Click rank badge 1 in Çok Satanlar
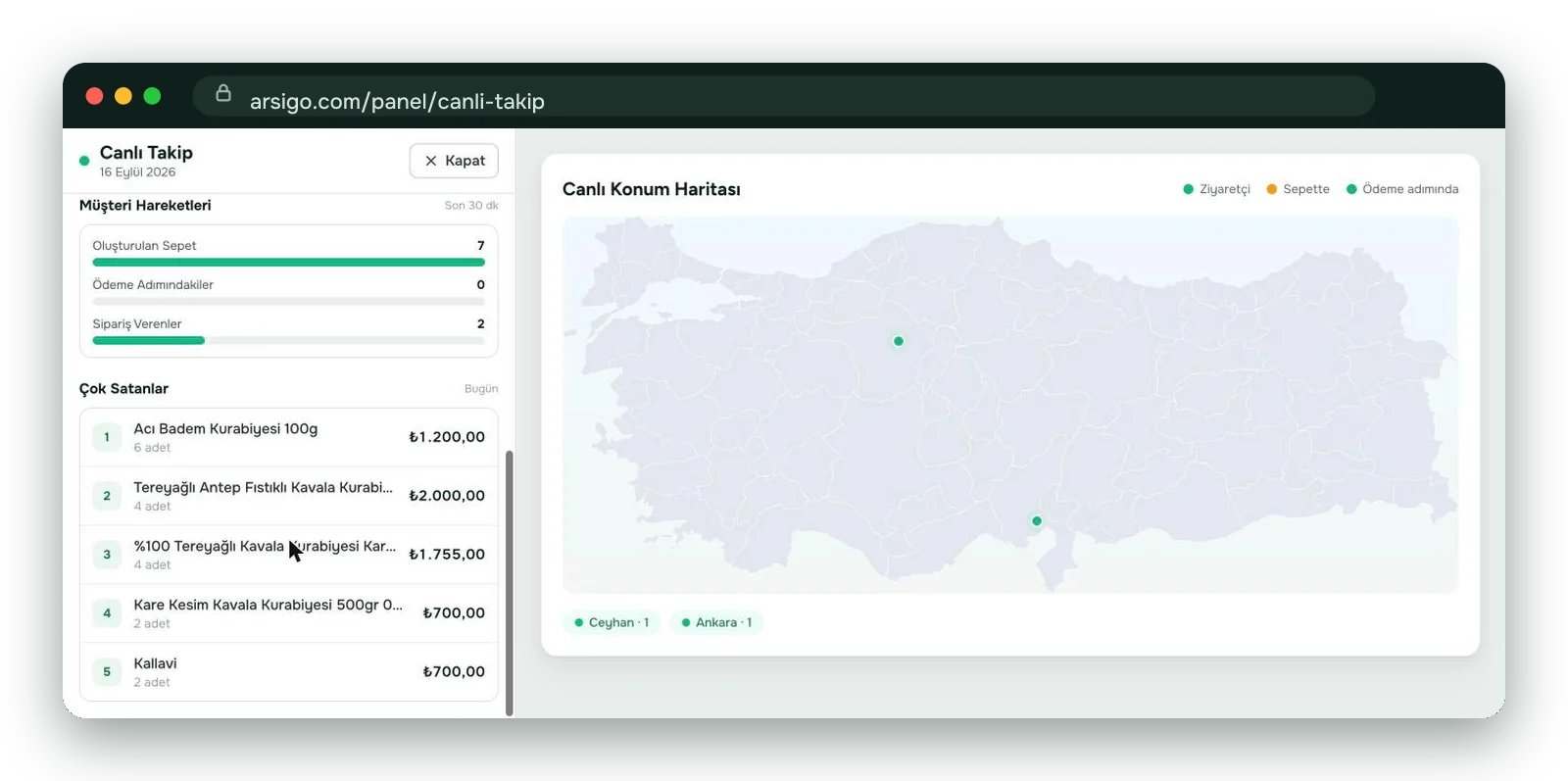 107,437
